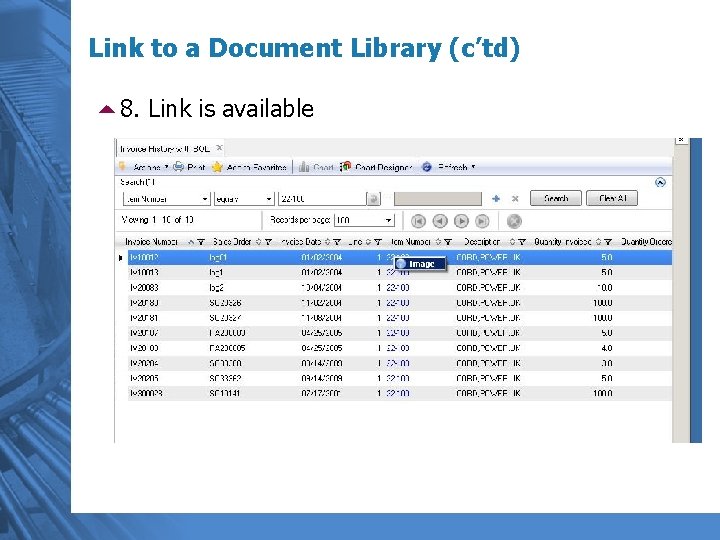Close the Invoice History w/ BOL tab
Screen dimensions: 720x540
click(x=219, y=148)
